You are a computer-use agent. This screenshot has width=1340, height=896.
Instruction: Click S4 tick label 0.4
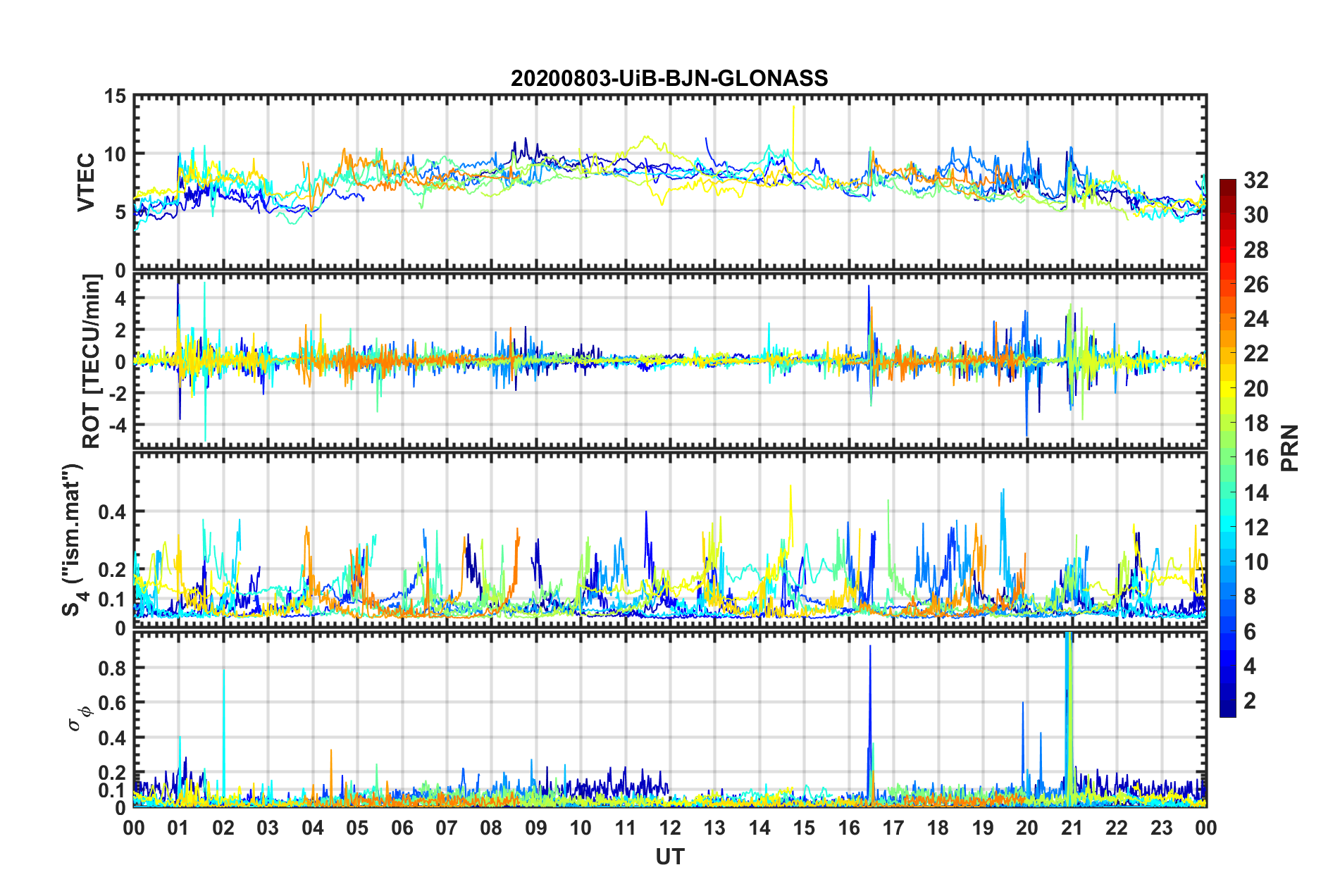112,512
